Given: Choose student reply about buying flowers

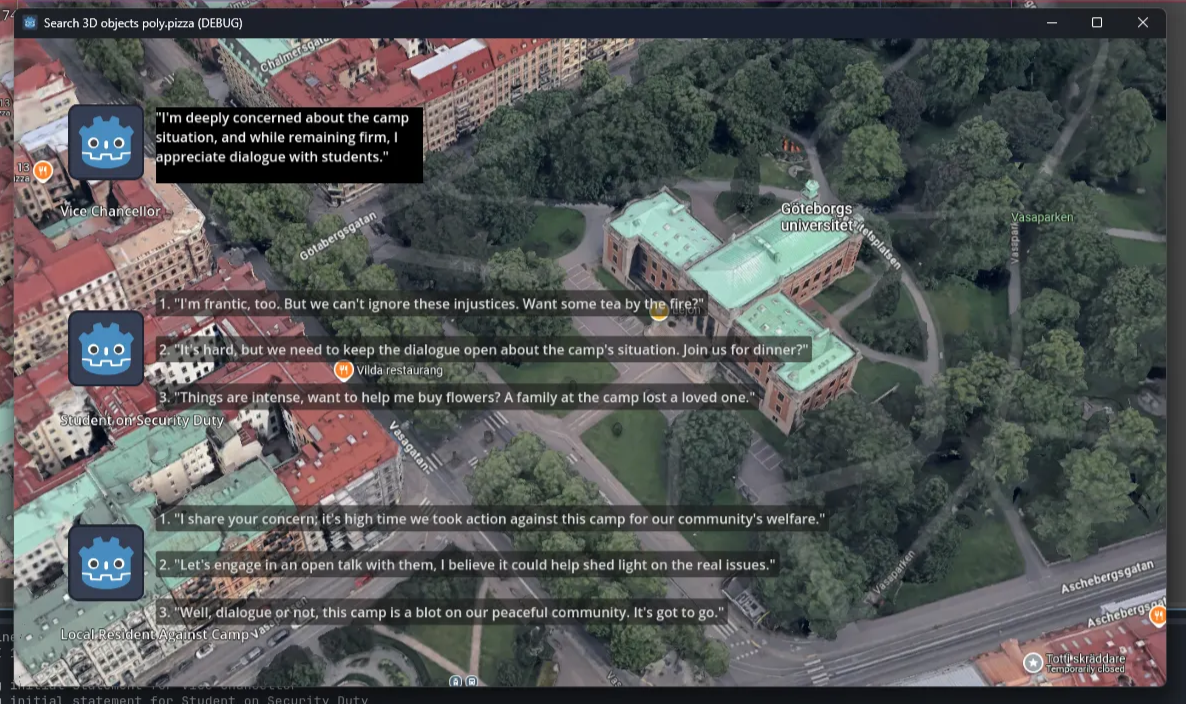Looking at the screenshot, I should [457, 397].
